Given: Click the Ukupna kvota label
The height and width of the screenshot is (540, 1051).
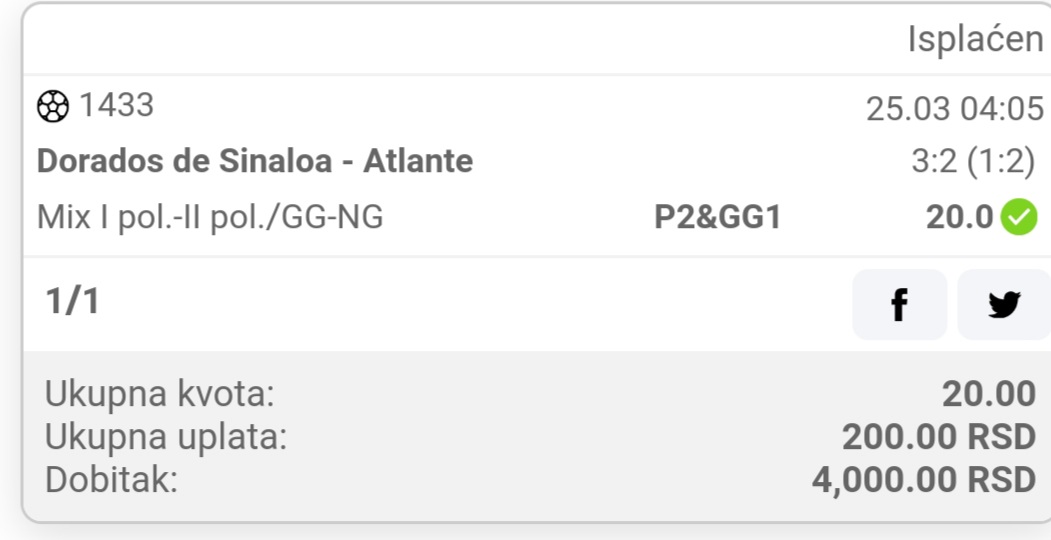Looking at the screenshot, I should click(x=160, y=394).
